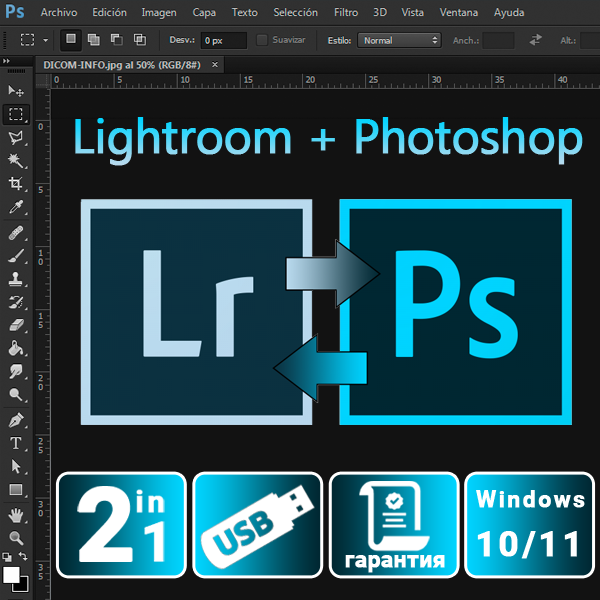The height and width of the screenshot is (600, 600).
Task: Open the Selección menu
Action: pos(295,13)
